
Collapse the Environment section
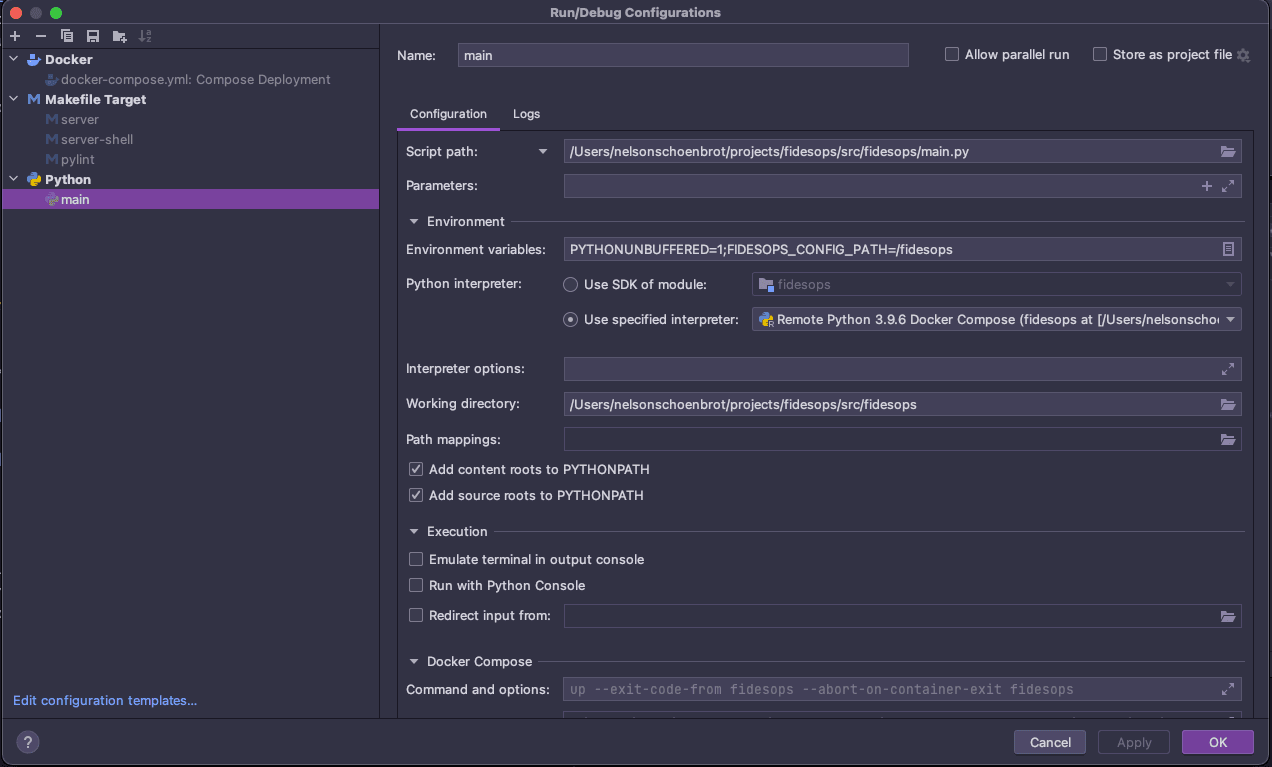[414, 221]
